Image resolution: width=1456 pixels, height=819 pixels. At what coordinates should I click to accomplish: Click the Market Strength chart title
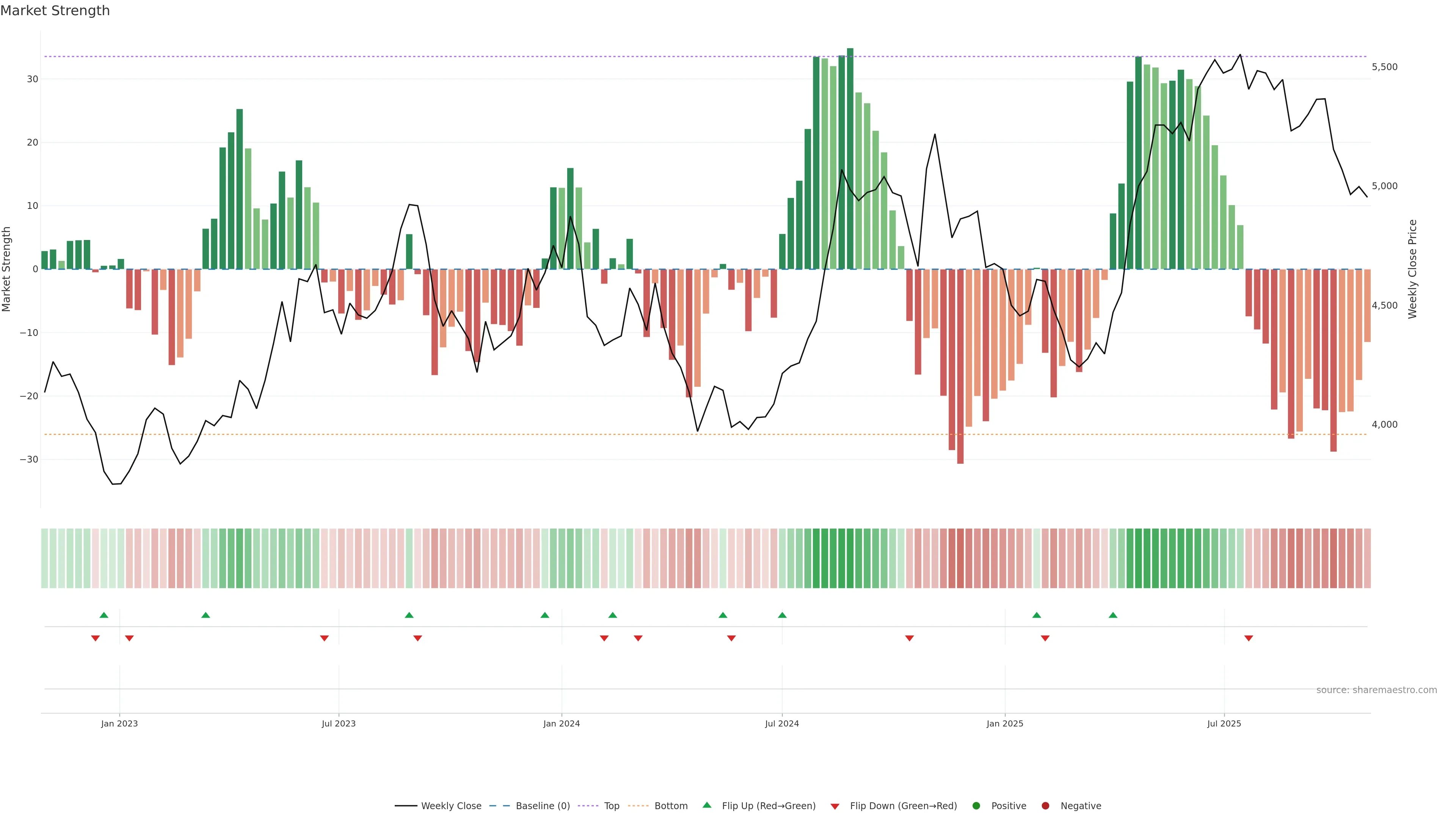click(55, 11)
